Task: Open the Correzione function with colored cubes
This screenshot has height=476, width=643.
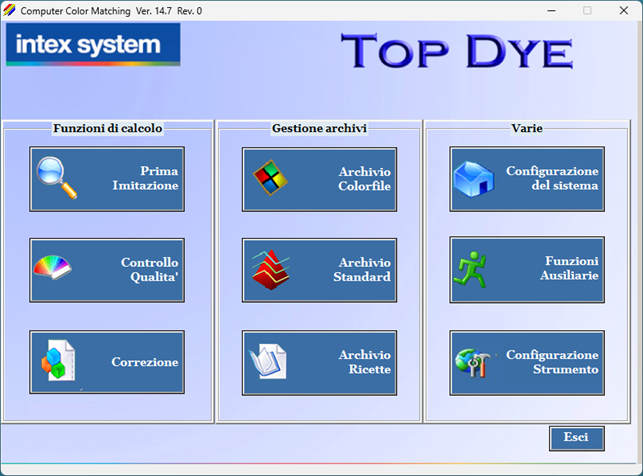Action: 107,362
